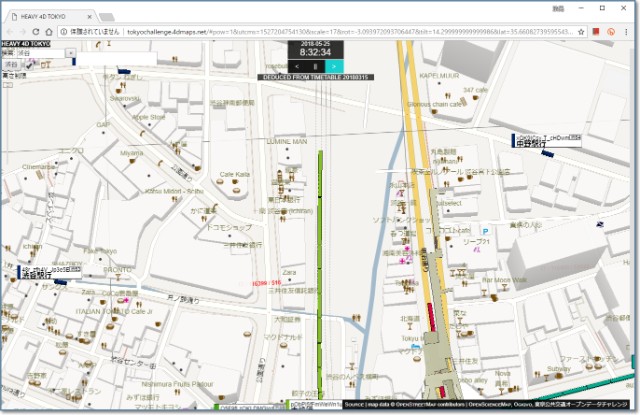Click the 8:32:34 clock display

(x=315, y=53)
